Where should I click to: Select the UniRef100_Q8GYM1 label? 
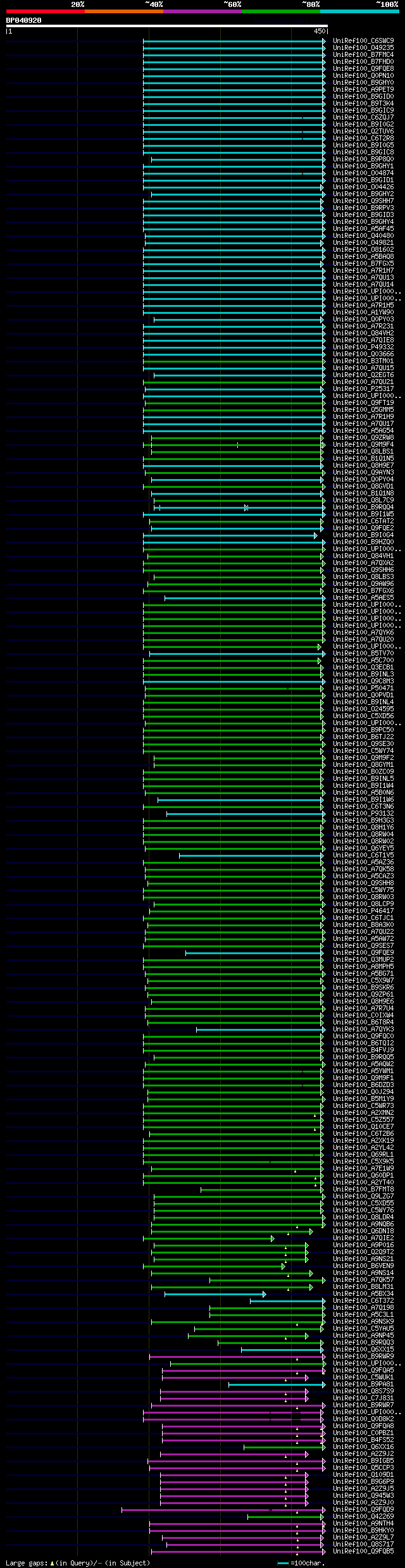[363, 764]
